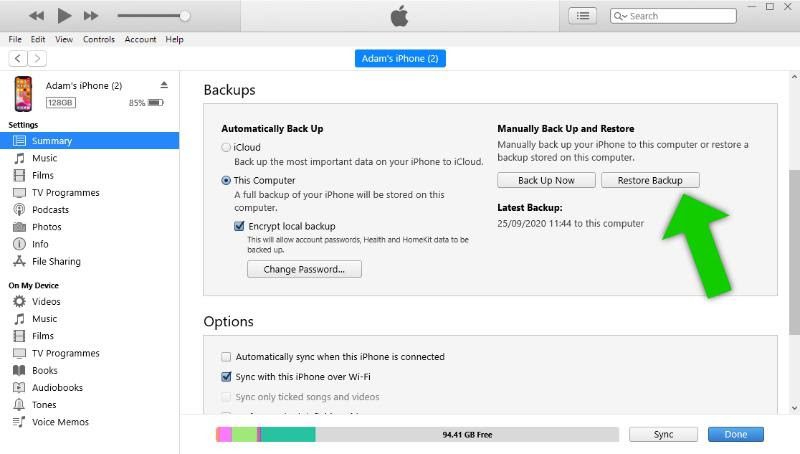Adjust the volume slider
Screen dimensions: 800x454
click(184, 16)
